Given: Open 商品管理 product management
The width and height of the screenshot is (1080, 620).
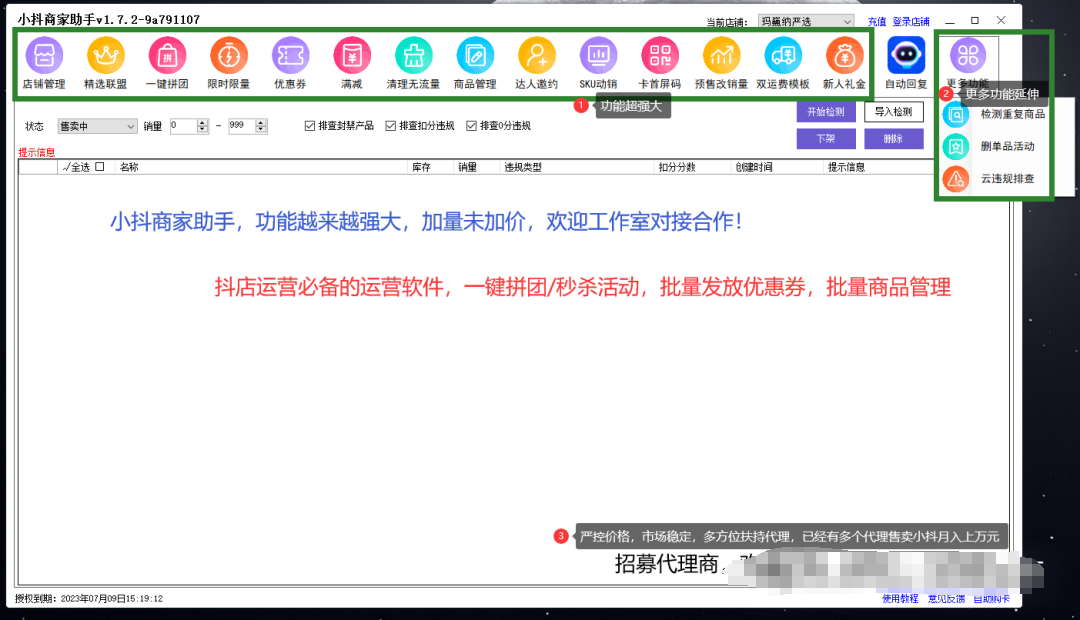Looking at the screenshot, I should [475, 56].
